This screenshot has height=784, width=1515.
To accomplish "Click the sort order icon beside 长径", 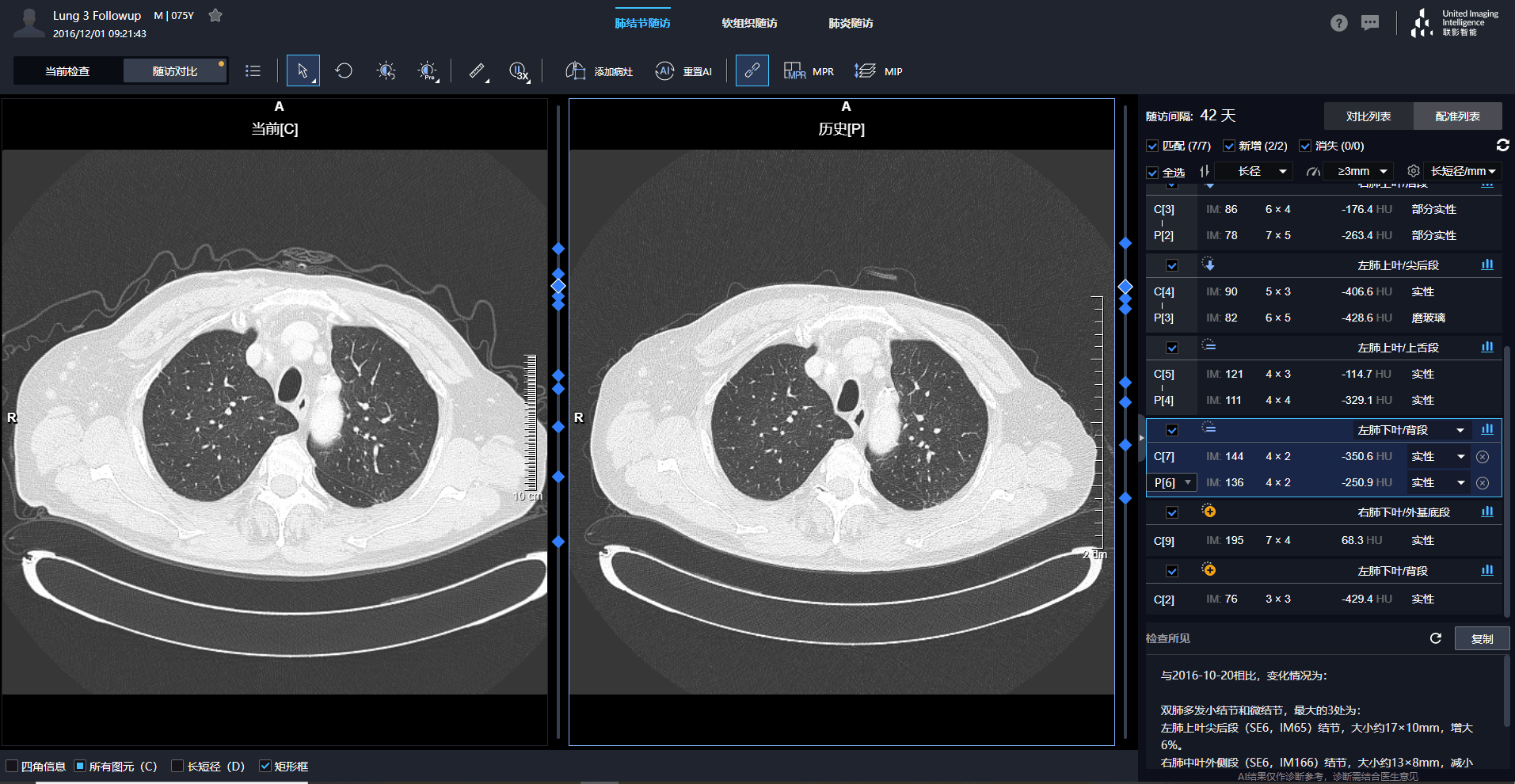I will (x=1204, y=170).
